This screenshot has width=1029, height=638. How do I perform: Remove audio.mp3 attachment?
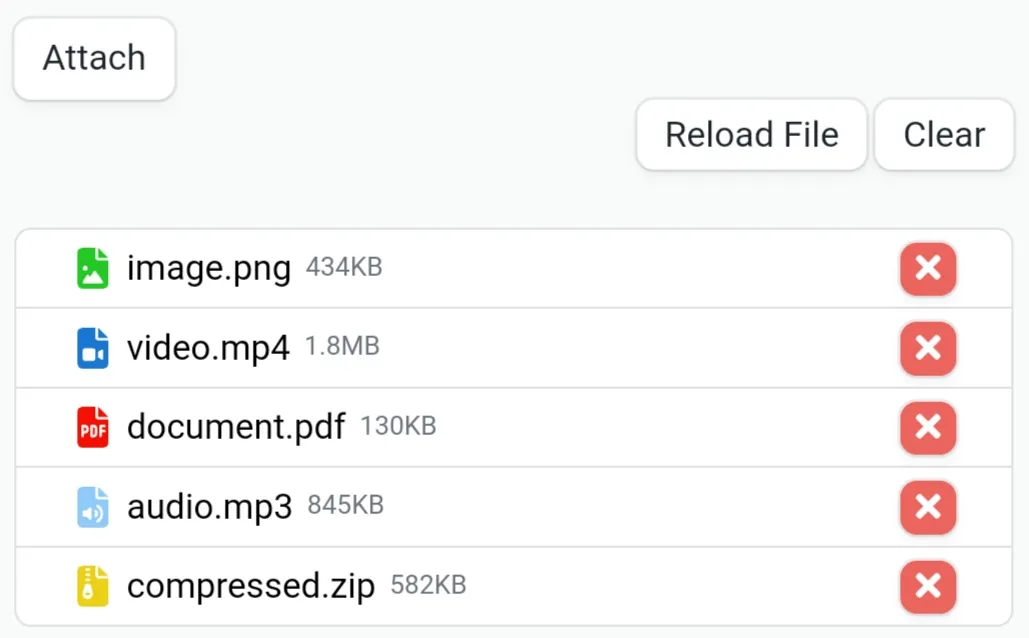pos(928,507)
